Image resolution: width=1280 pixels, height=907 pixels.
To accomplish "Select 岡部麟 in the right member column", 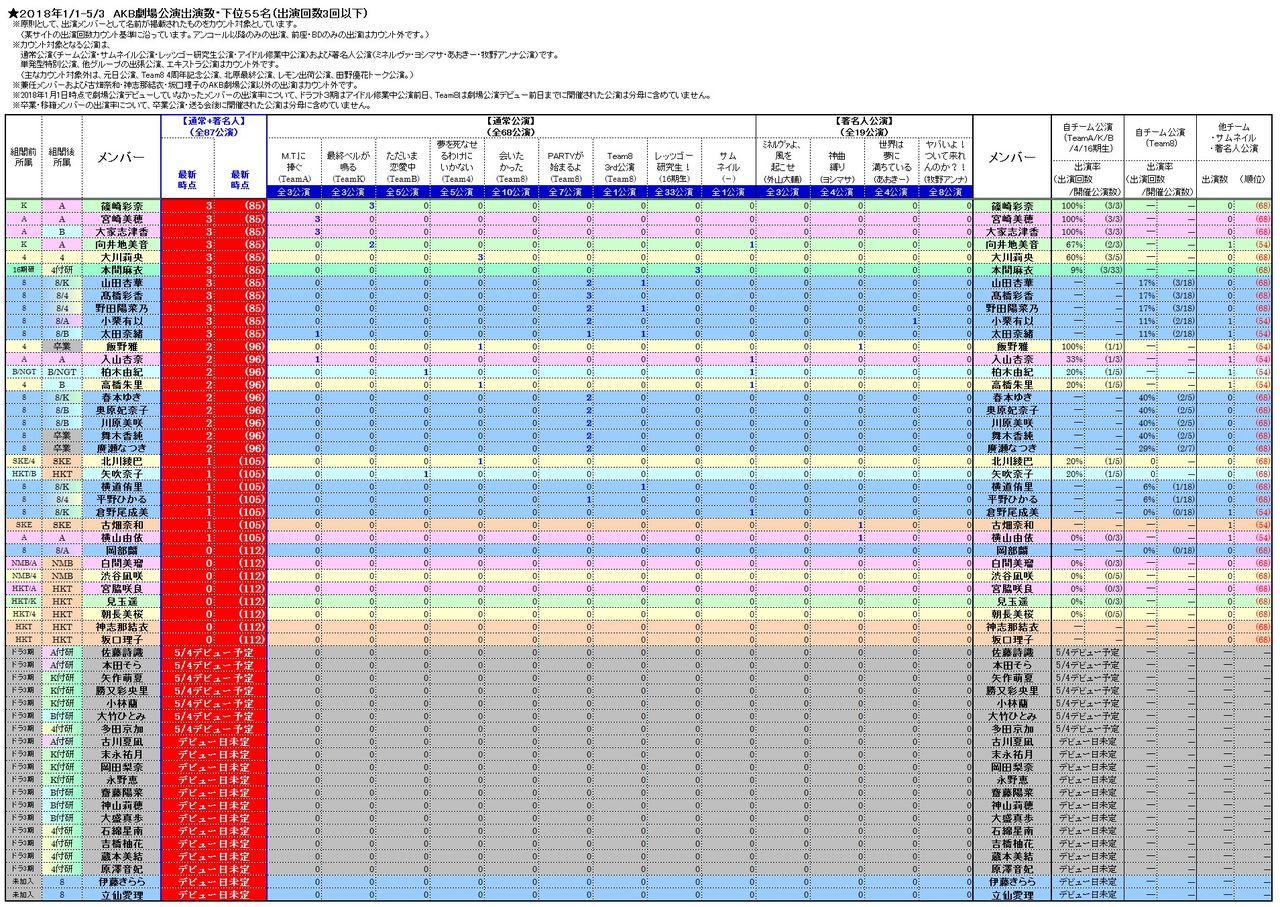I will (1012, 549).
